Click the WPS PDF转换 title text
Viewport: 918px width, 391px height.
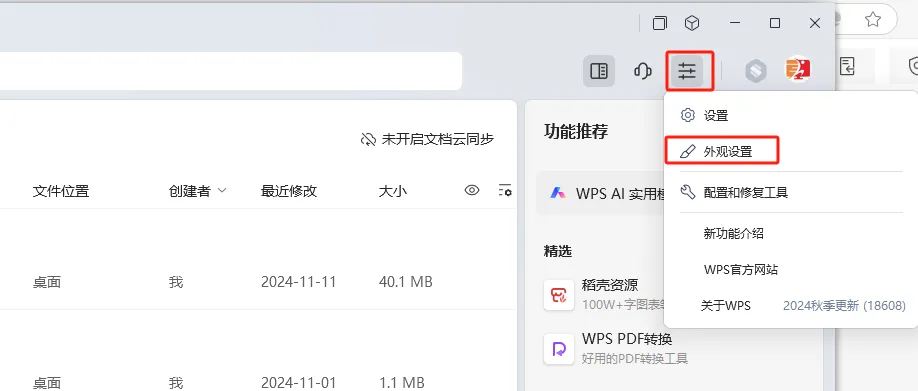pyautogui.click(x=627, y=339)
